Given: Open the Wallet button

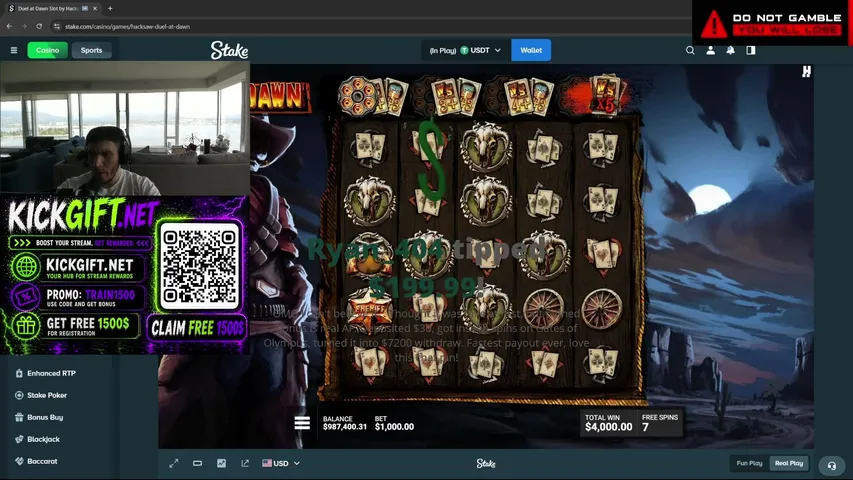Looking at the screenshot, I should [x=531, y=50].
